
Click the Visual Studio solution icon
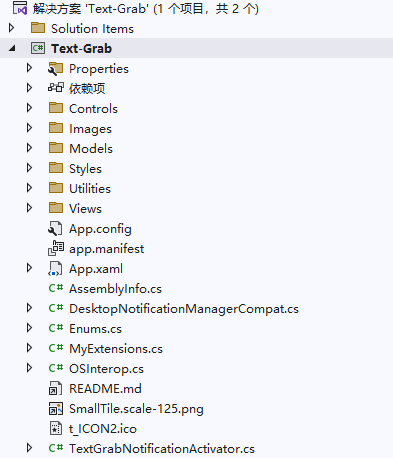pyautogui.click(x=20, y=8)
